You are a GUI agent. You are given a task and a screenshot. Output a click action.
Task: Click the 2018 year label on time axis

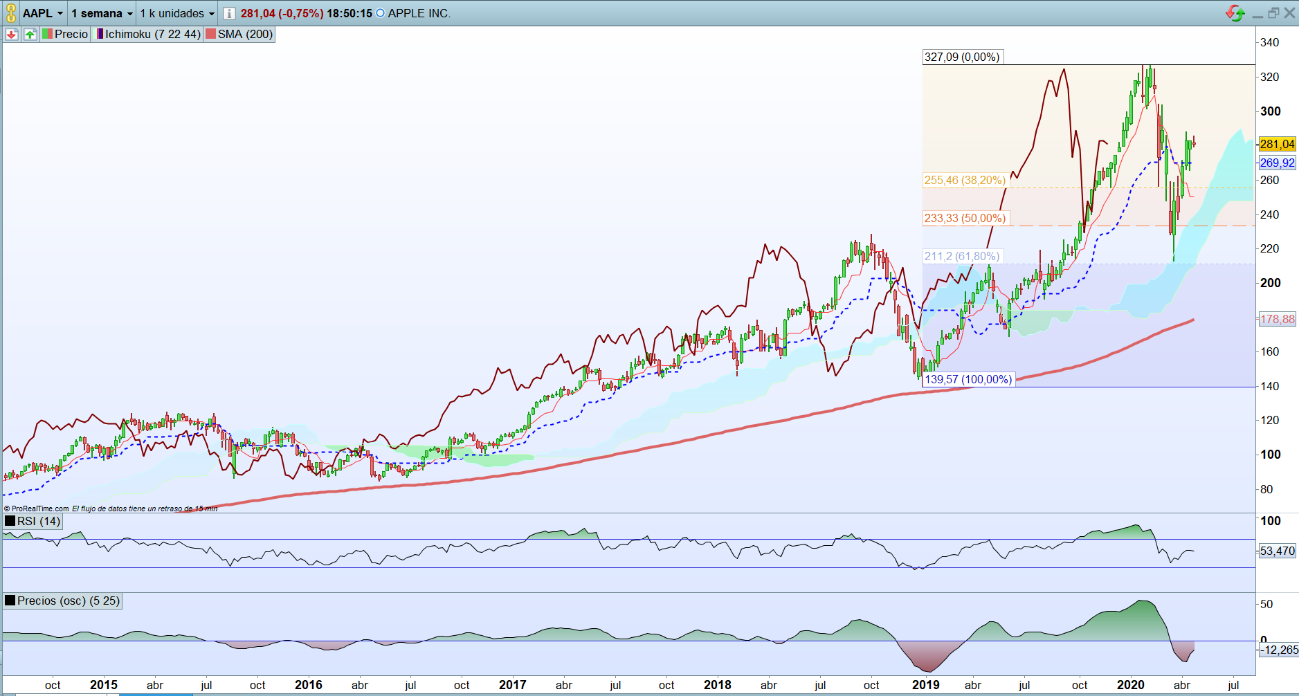717,685
